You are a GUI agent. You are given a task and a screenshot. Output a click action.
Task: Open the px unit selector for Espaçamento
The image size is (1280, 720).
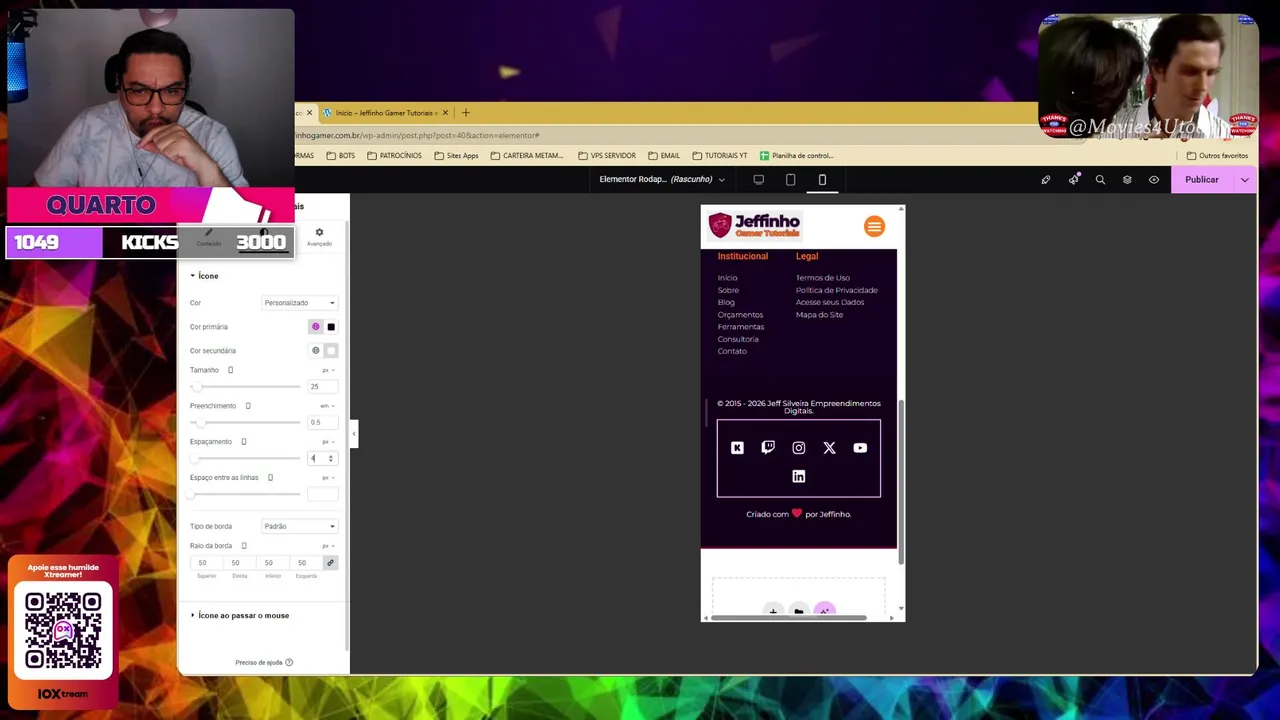click(x=328, y=442)
